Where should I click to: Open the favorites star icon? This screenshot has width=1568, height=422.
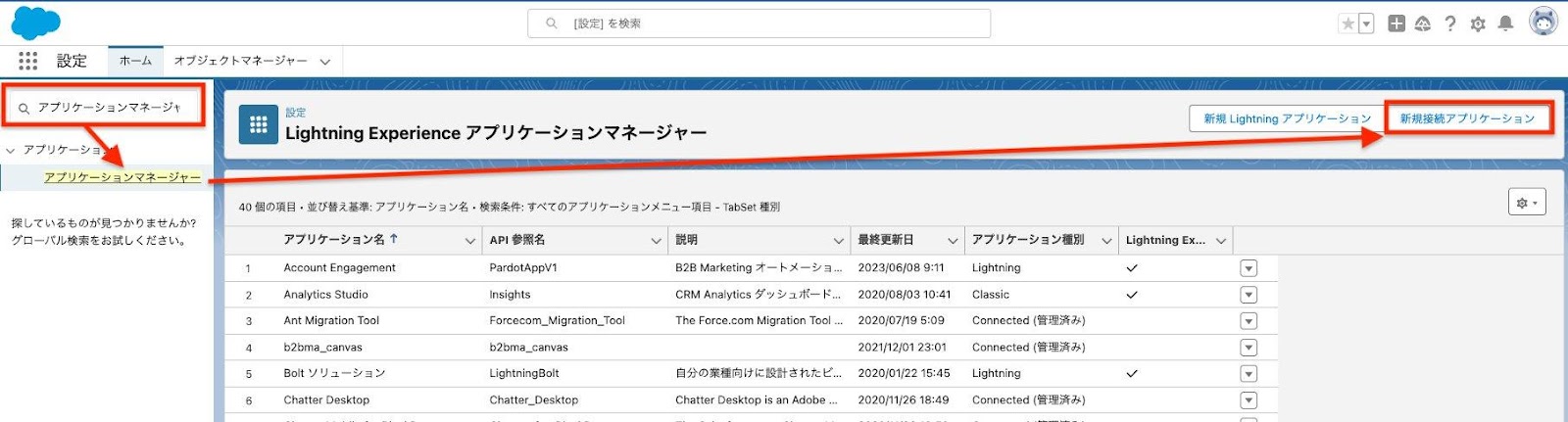click(x=1348, y=23)
